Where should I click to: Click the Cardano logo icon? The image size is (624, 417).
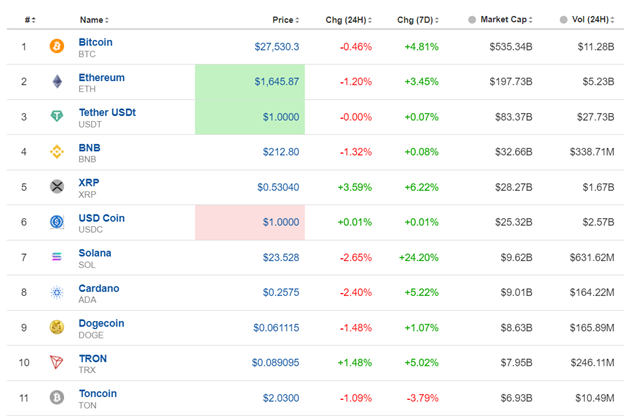[x=56, y=292]
